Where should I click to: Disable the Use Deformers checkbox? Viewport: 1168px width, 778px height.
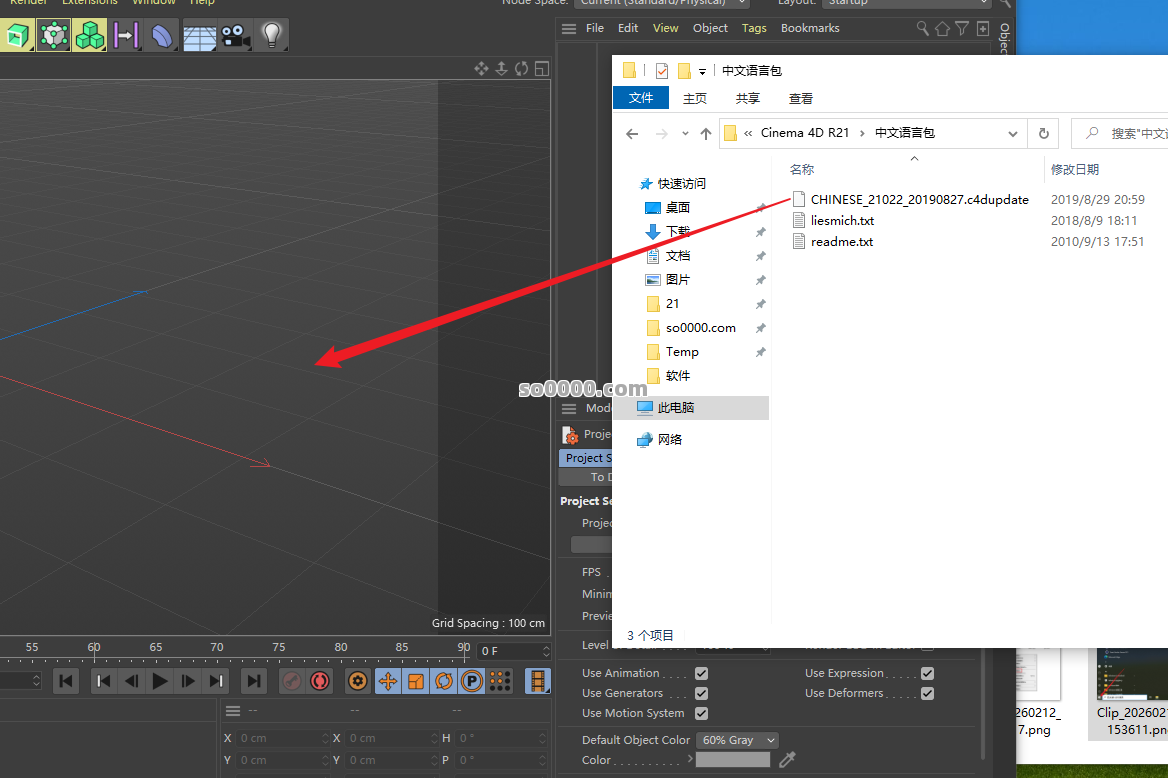point(927,693)
